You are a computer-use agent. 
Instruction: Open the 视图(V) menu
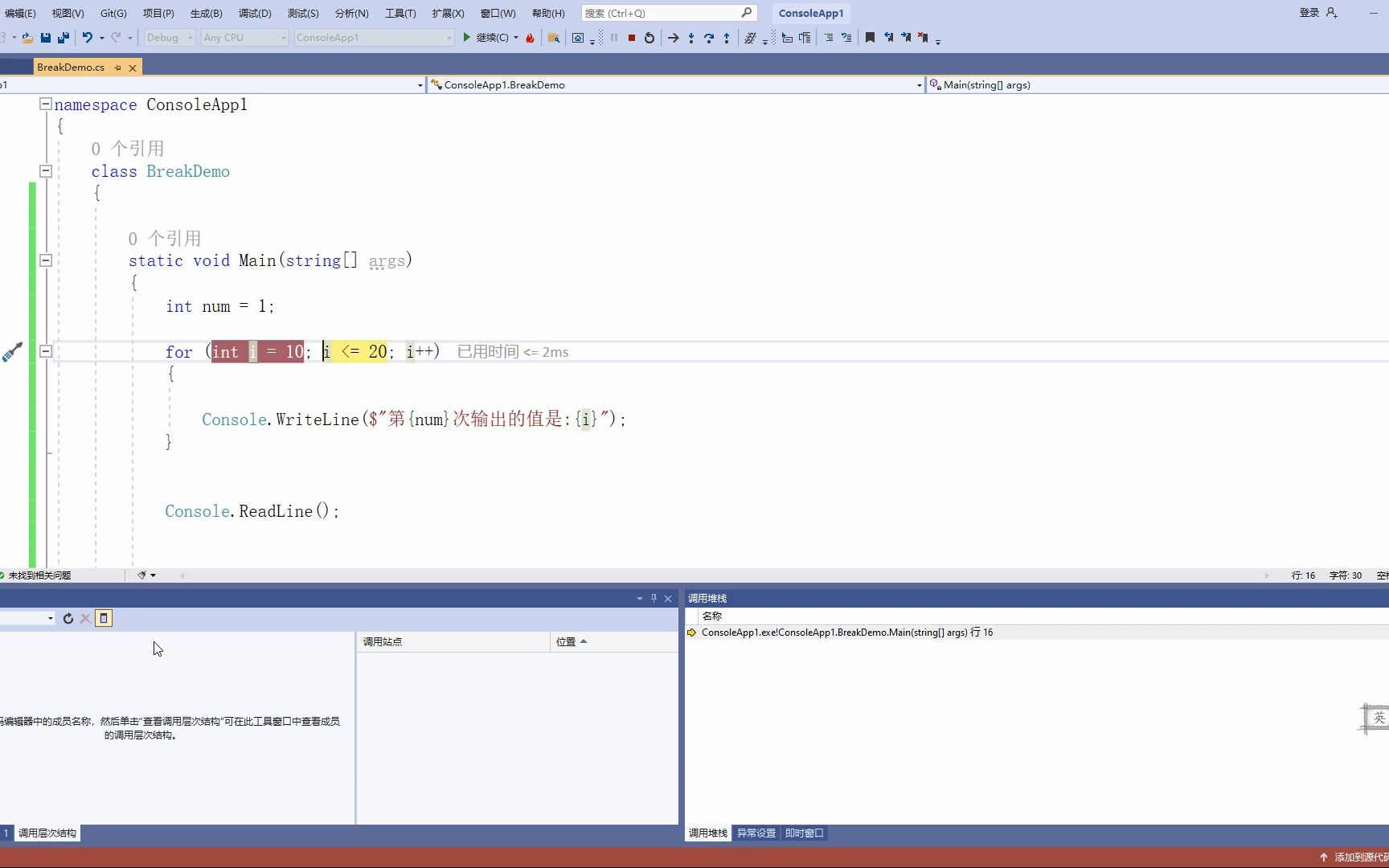click(x=68, y=13)
